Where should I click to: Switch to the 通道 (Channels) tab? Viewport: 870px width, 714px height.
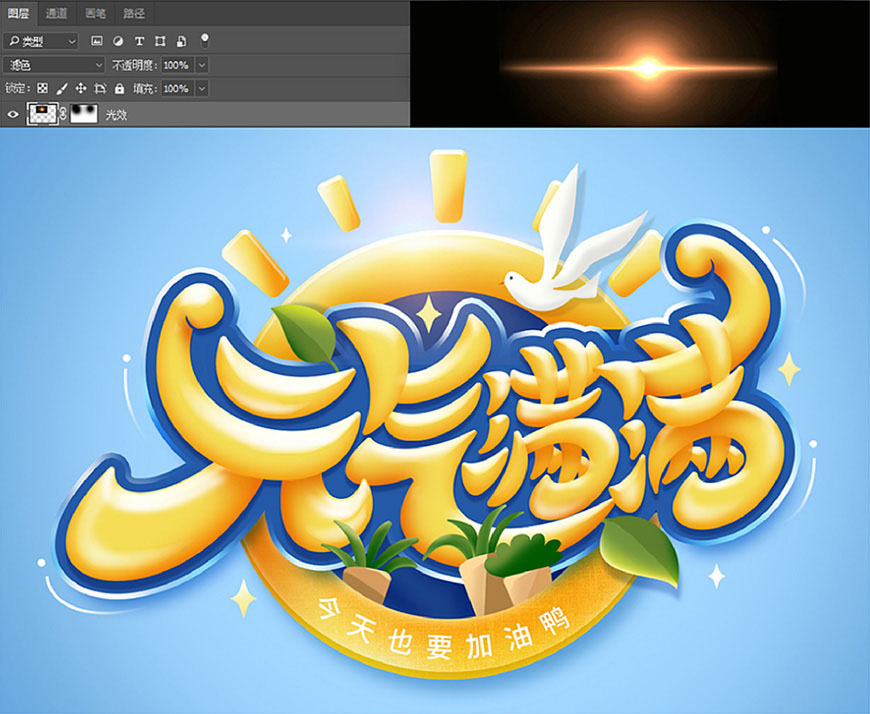coord(56,13)
